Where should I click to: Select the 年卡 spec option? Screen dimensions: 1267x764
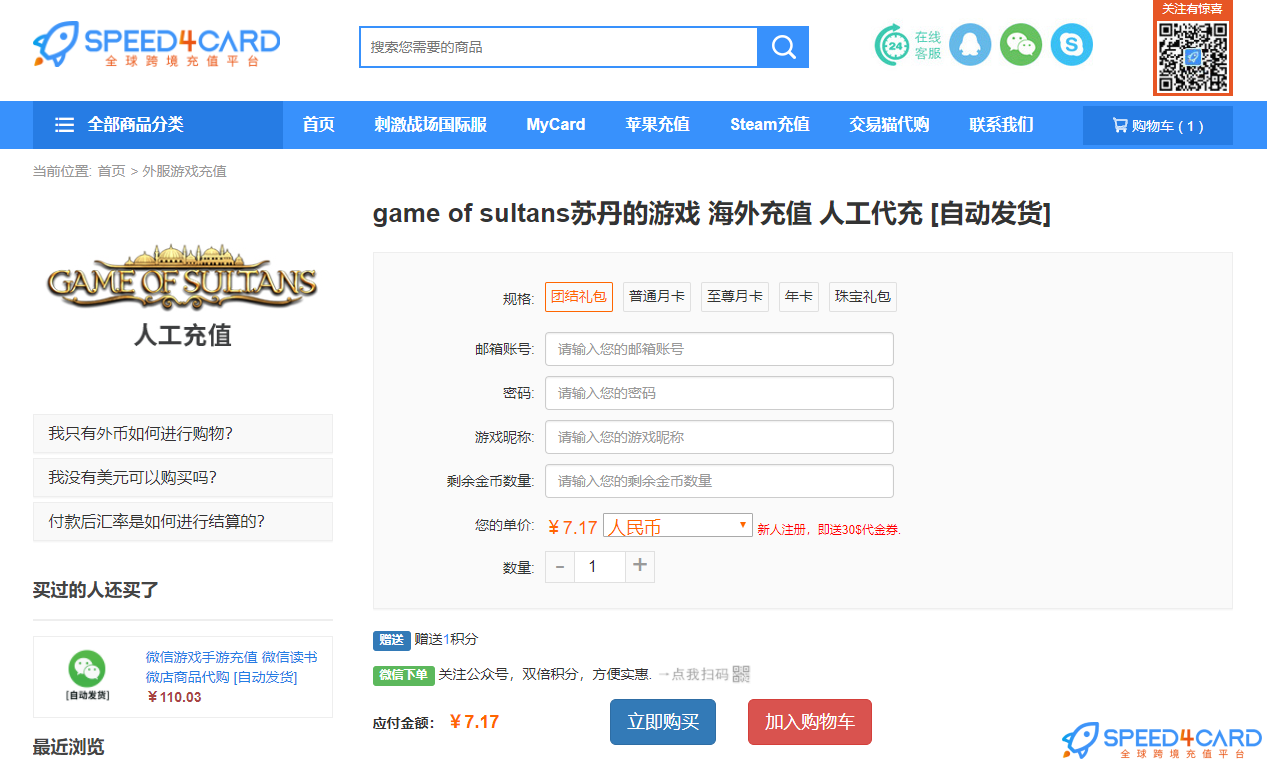pos(799,297)
